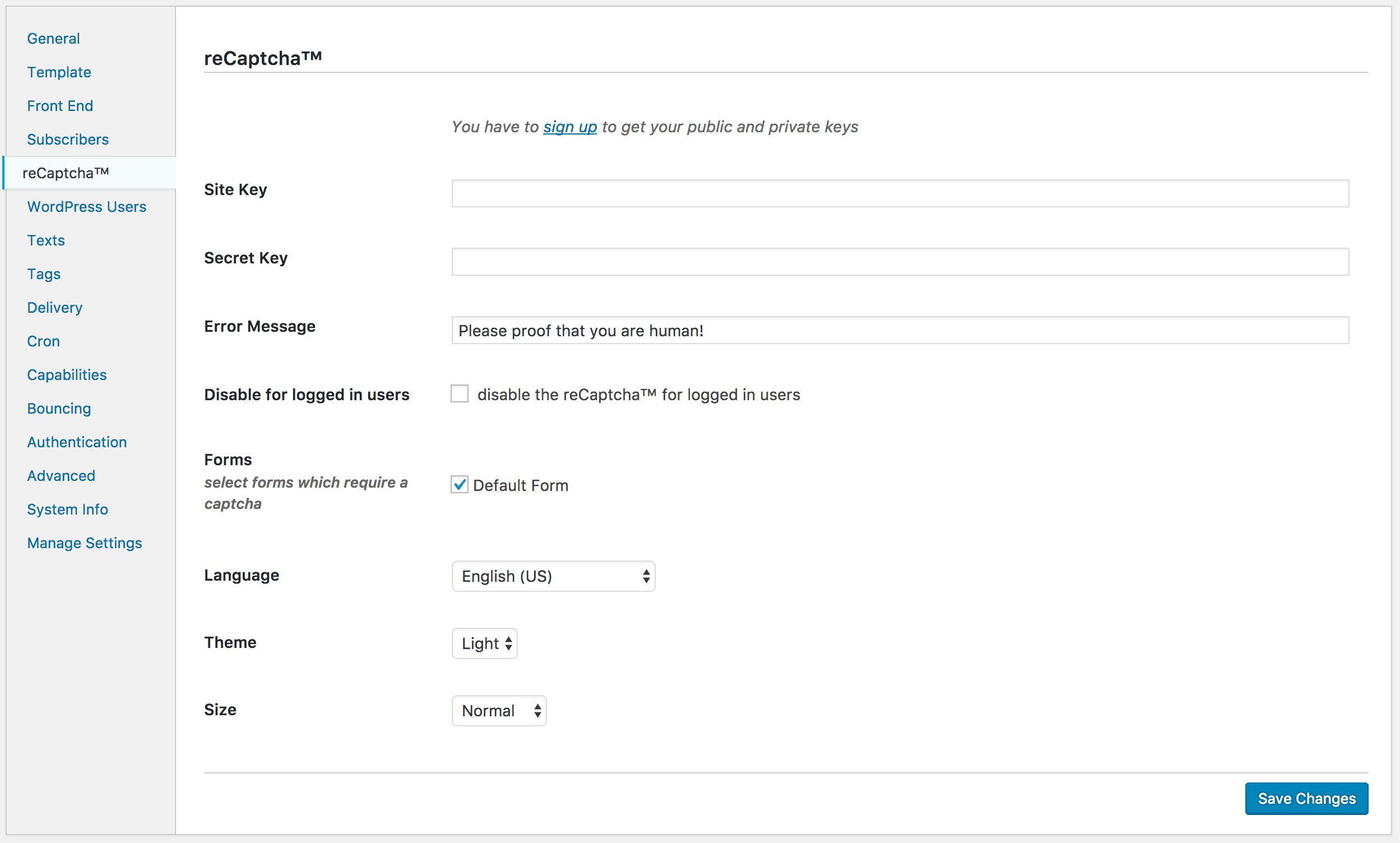Switch to the Delivery tab
The image size is (1400, 843).
coord(55,307)
